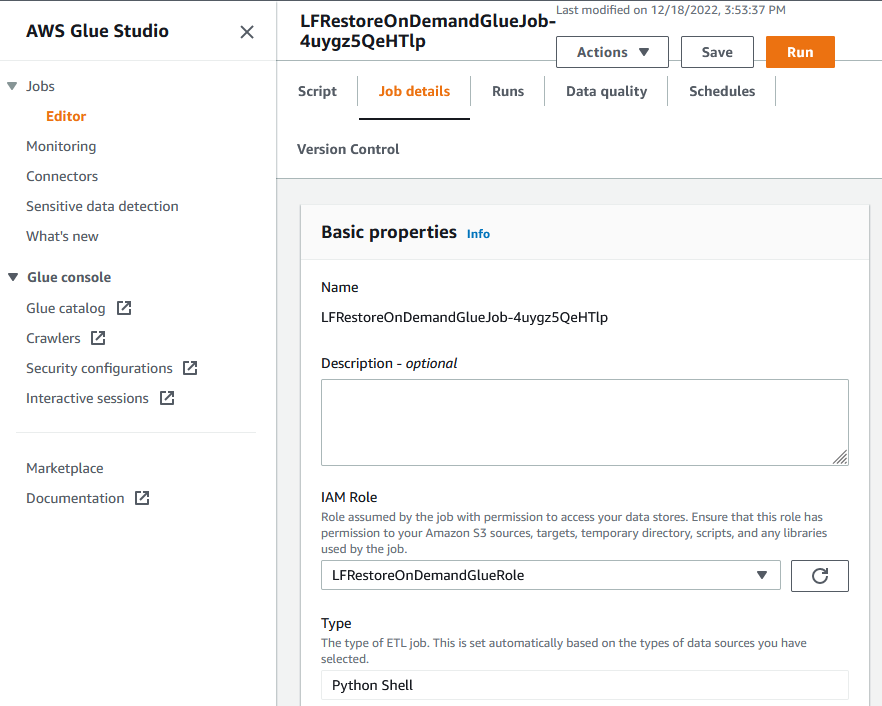Open Sensitive data detection page

click(x=102, y=206)
